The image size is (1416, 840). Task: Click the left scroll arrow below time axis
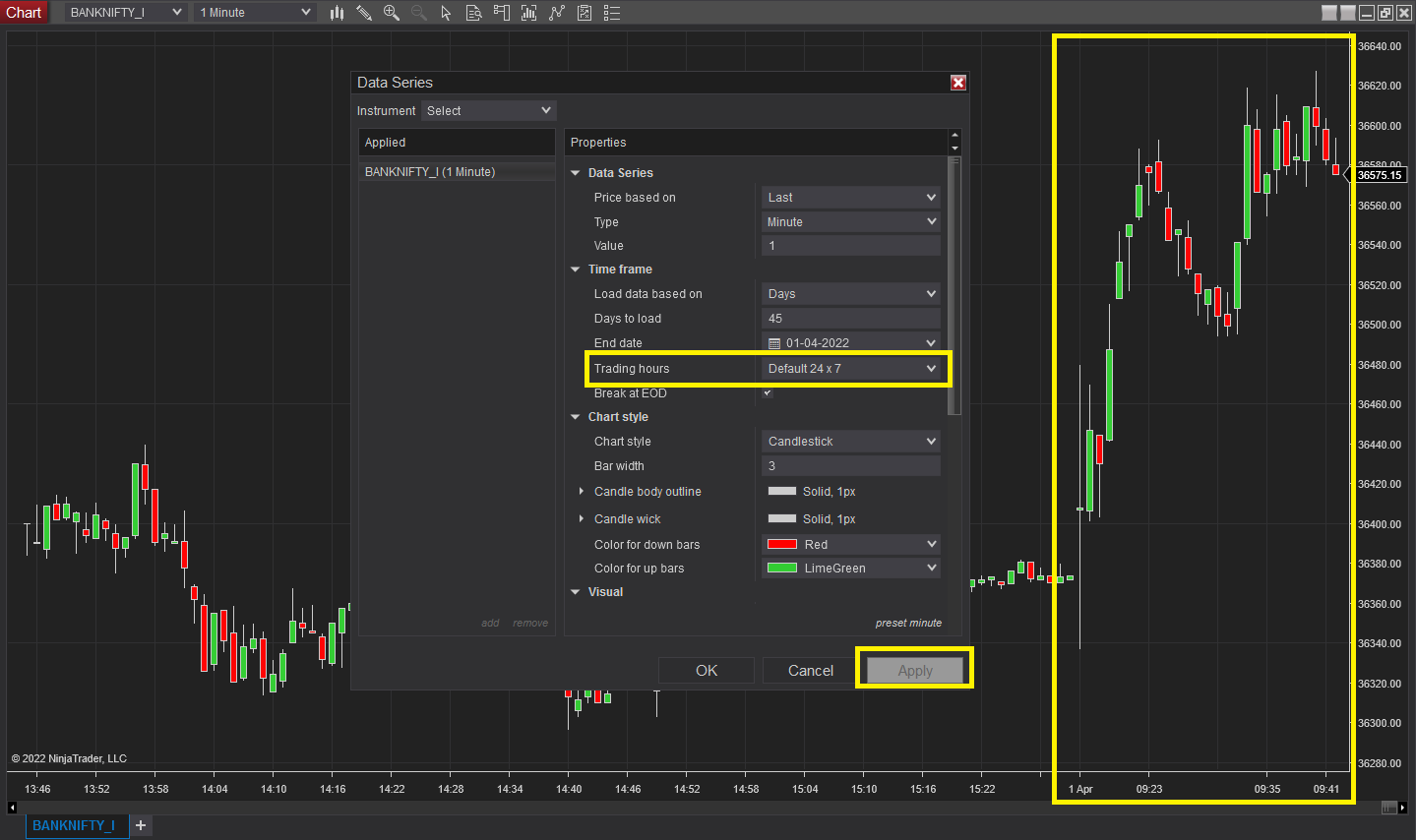click(12, 808)
